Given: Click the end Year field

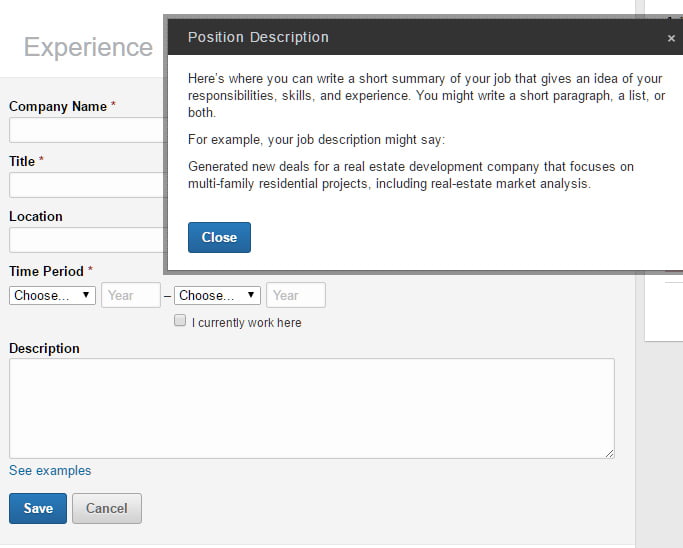Looking at the screenshot, I should tap(296, 295).
